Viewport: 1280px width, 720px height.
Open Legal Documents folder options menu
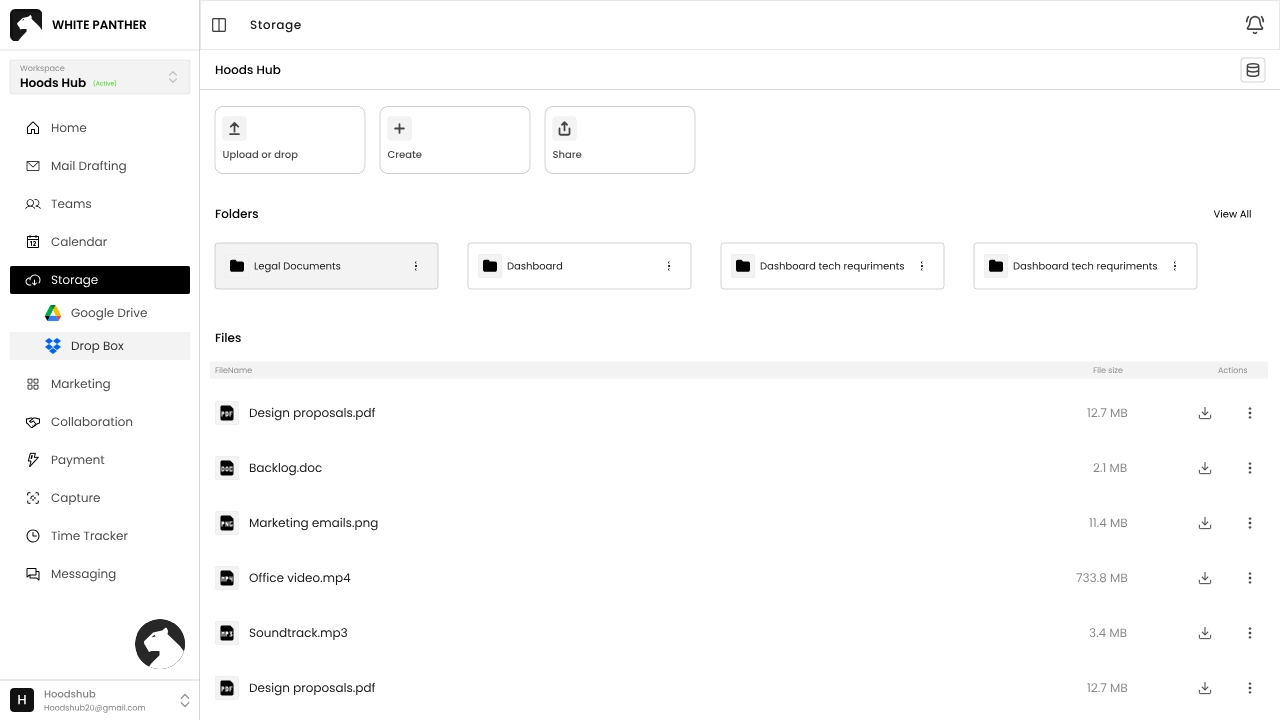[416, 266]
